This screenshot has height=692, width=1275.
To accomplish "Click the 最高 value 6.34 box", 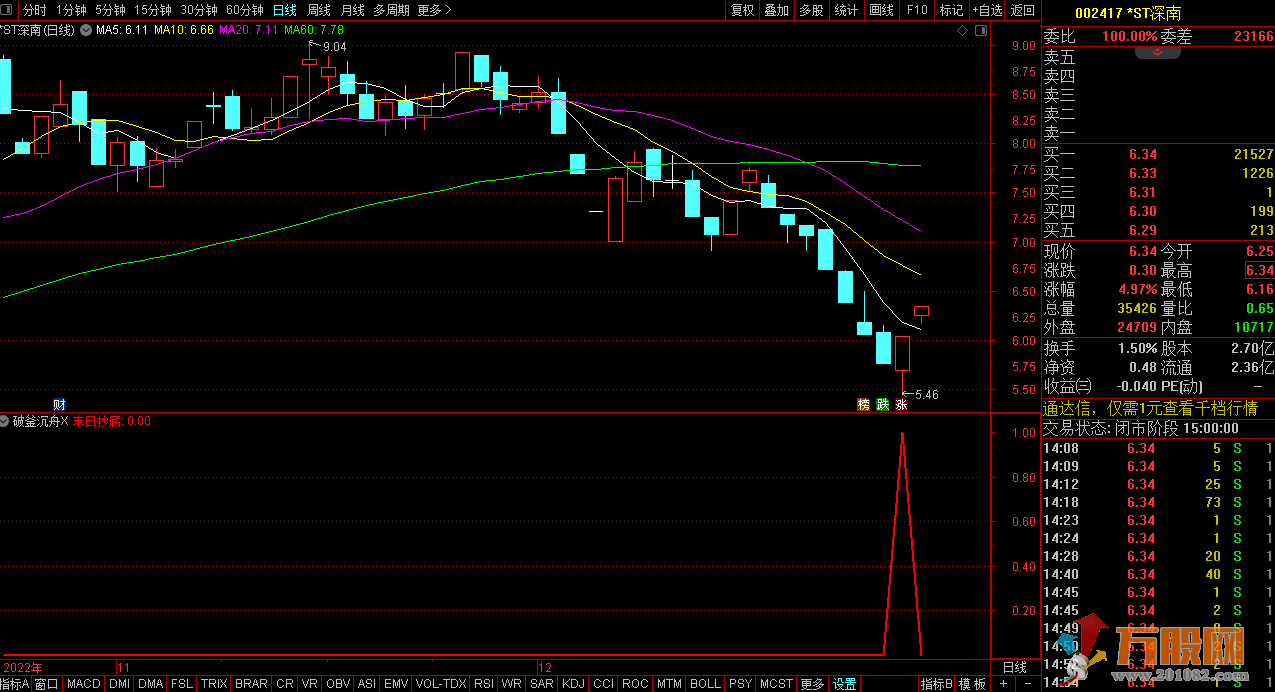I will coord(1259,270).
